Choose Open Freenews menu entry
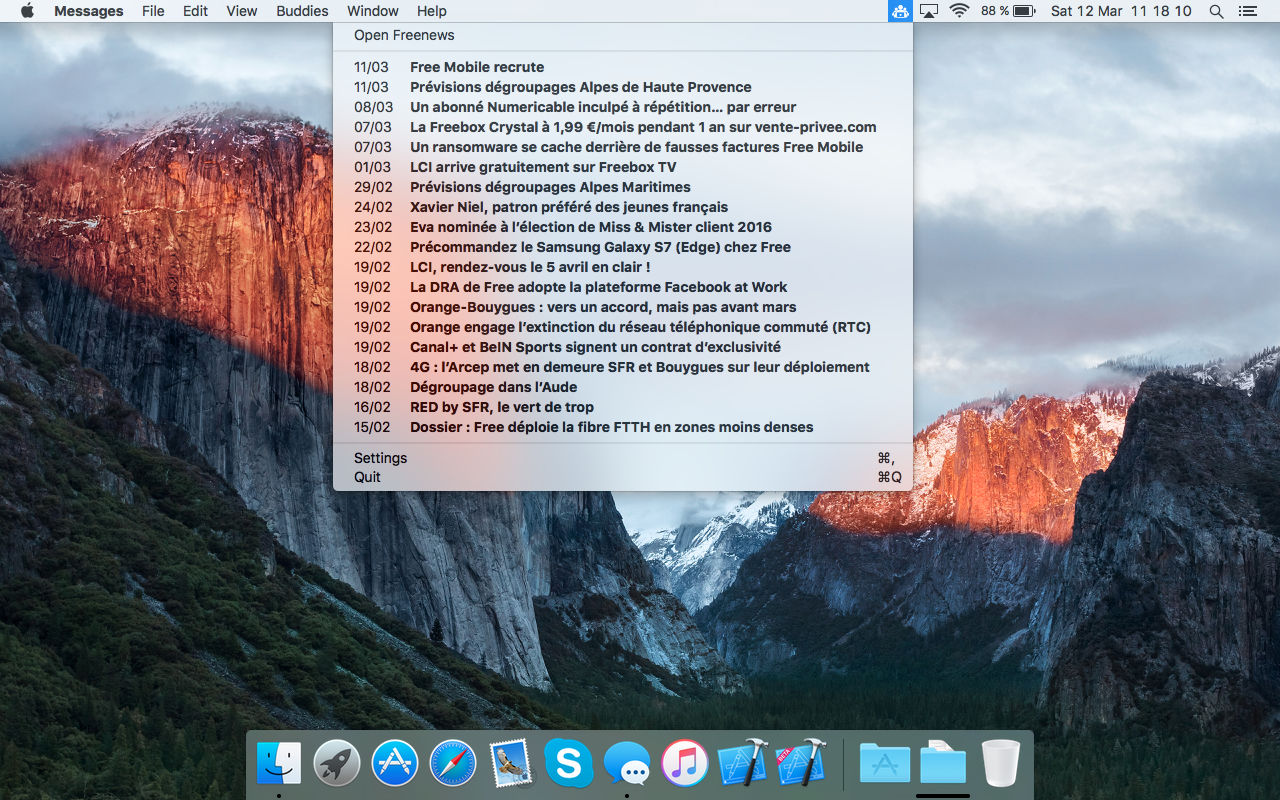Viewport: 1280px width, 800px height. pyautogui.click(x=623, y=35)
